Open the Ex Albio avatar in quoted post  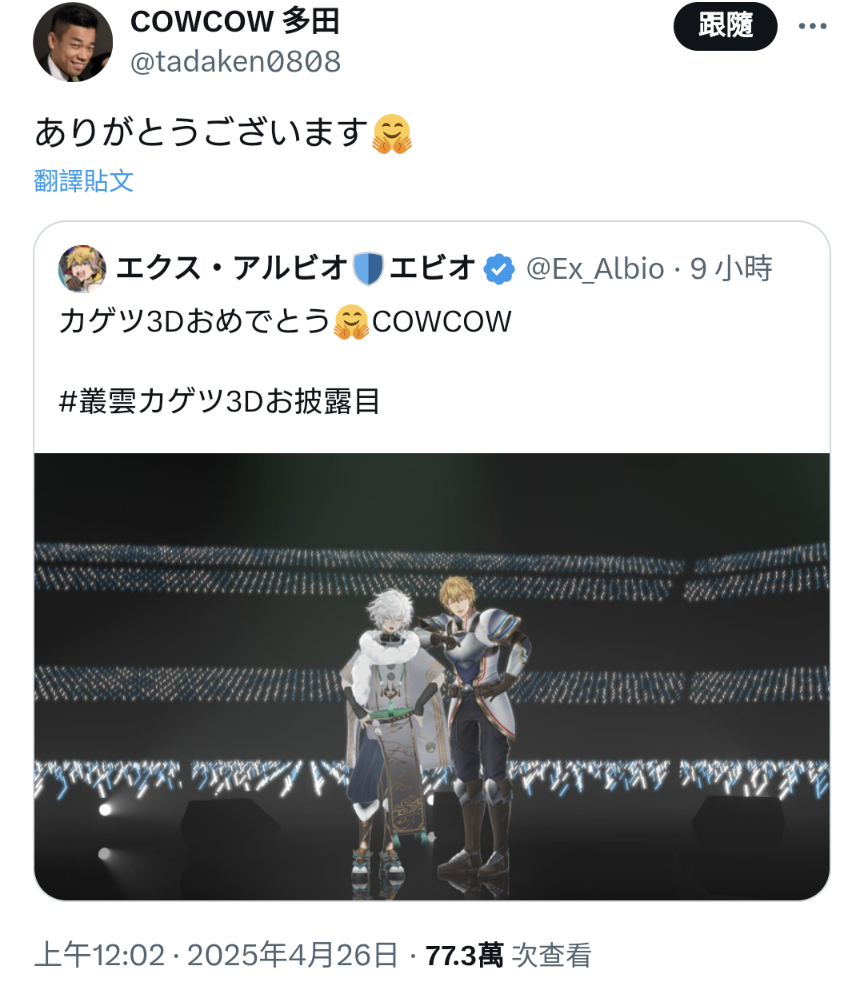click(82, 269)
